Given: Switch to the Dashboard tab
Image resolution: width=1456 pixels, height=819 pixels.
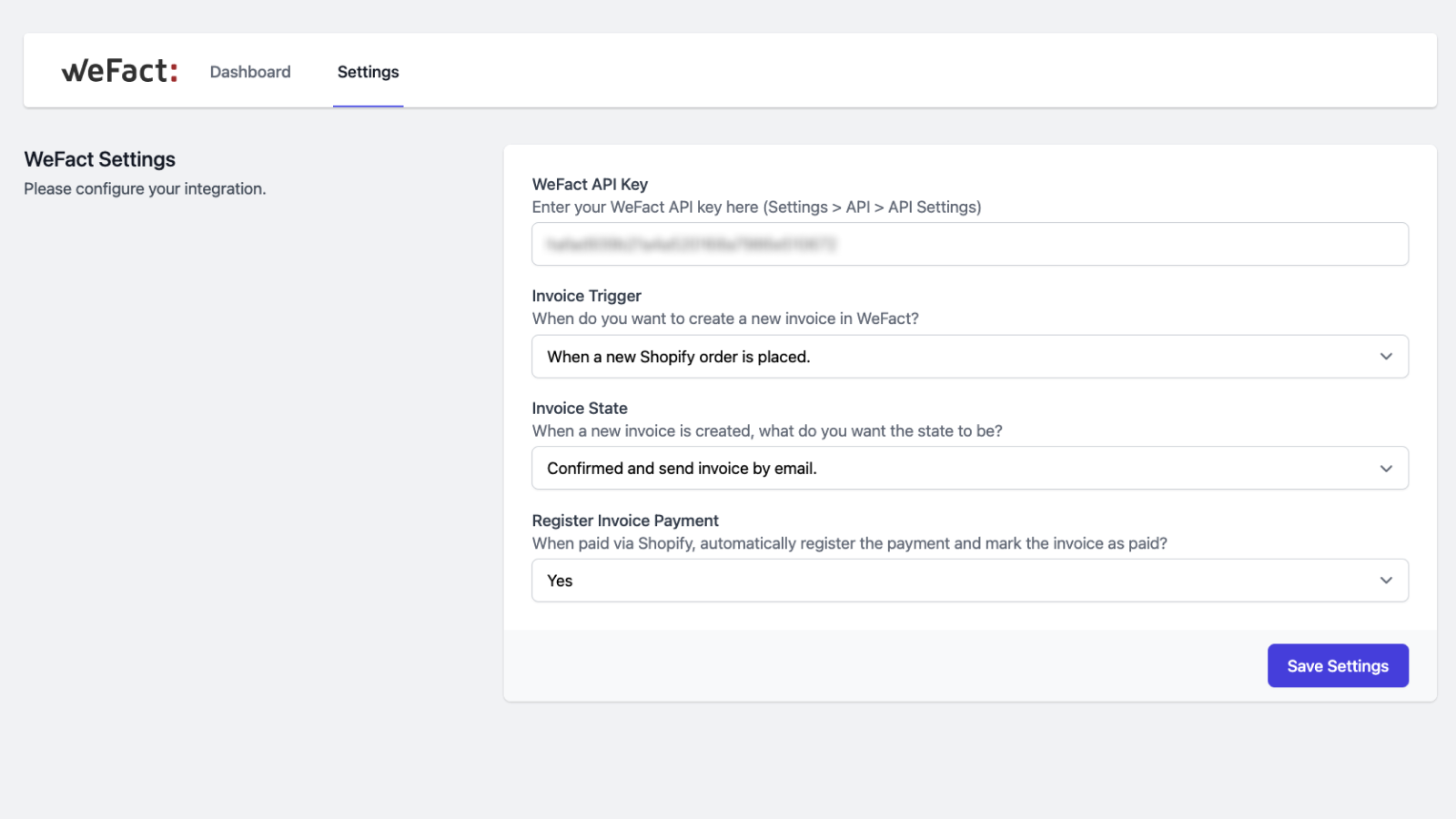Looking at the screenshot, I should point(250,71).
